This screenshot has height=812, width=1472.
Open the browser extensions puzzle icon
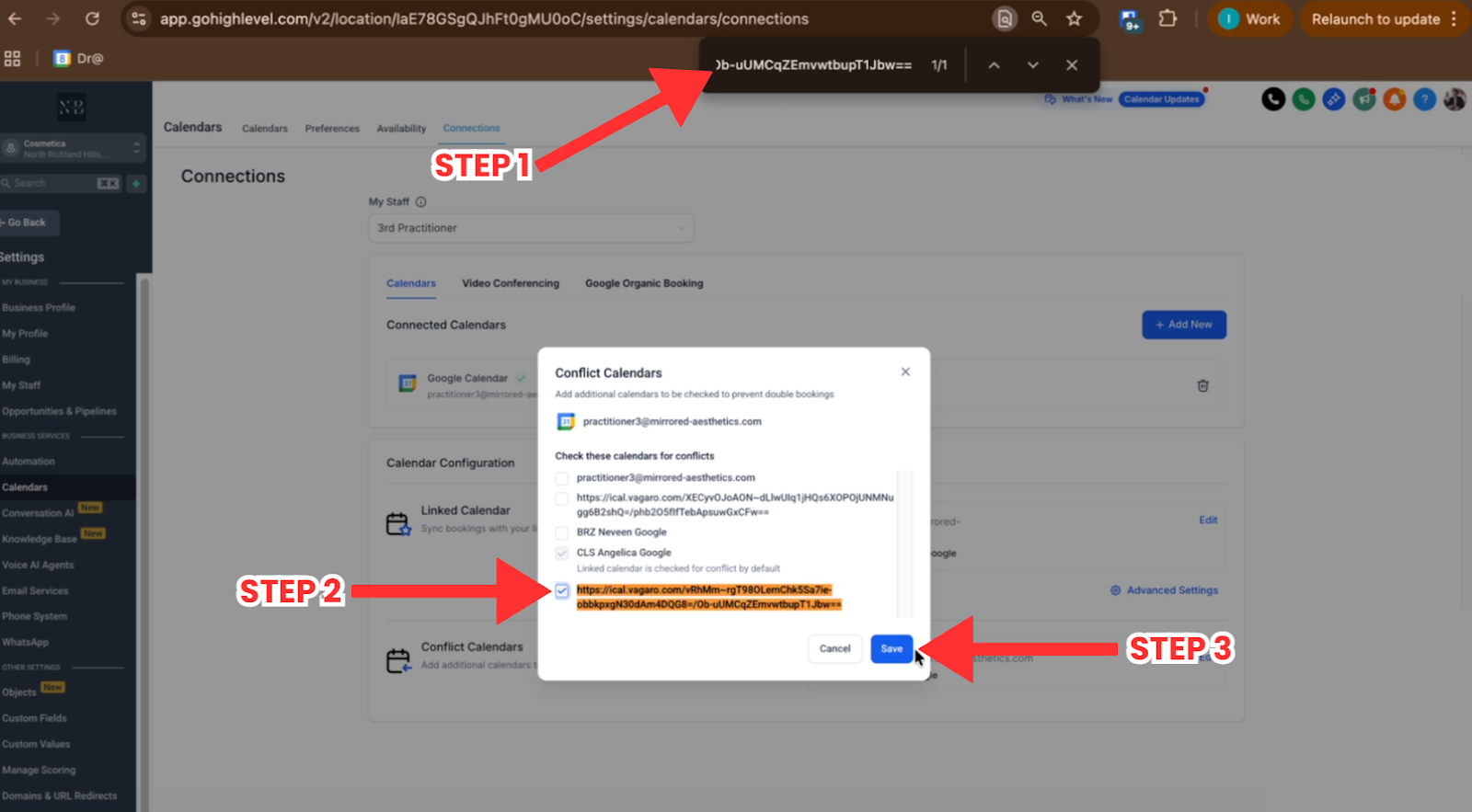[1167, 18]
